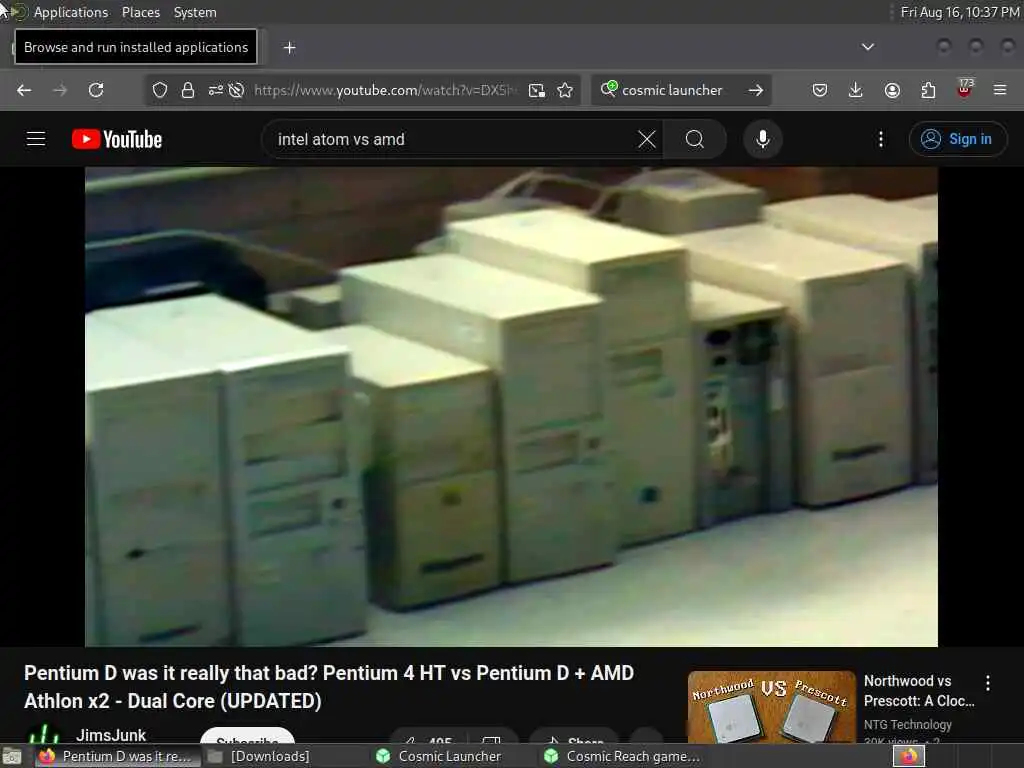Click the Sign in button
Screen dimensions: 1024x768
pyautogui.click(x=958, y=139)
